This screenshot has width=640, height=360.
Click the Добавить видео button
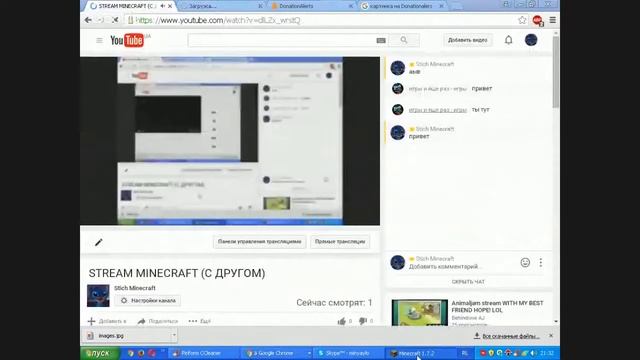click(468, 40)
